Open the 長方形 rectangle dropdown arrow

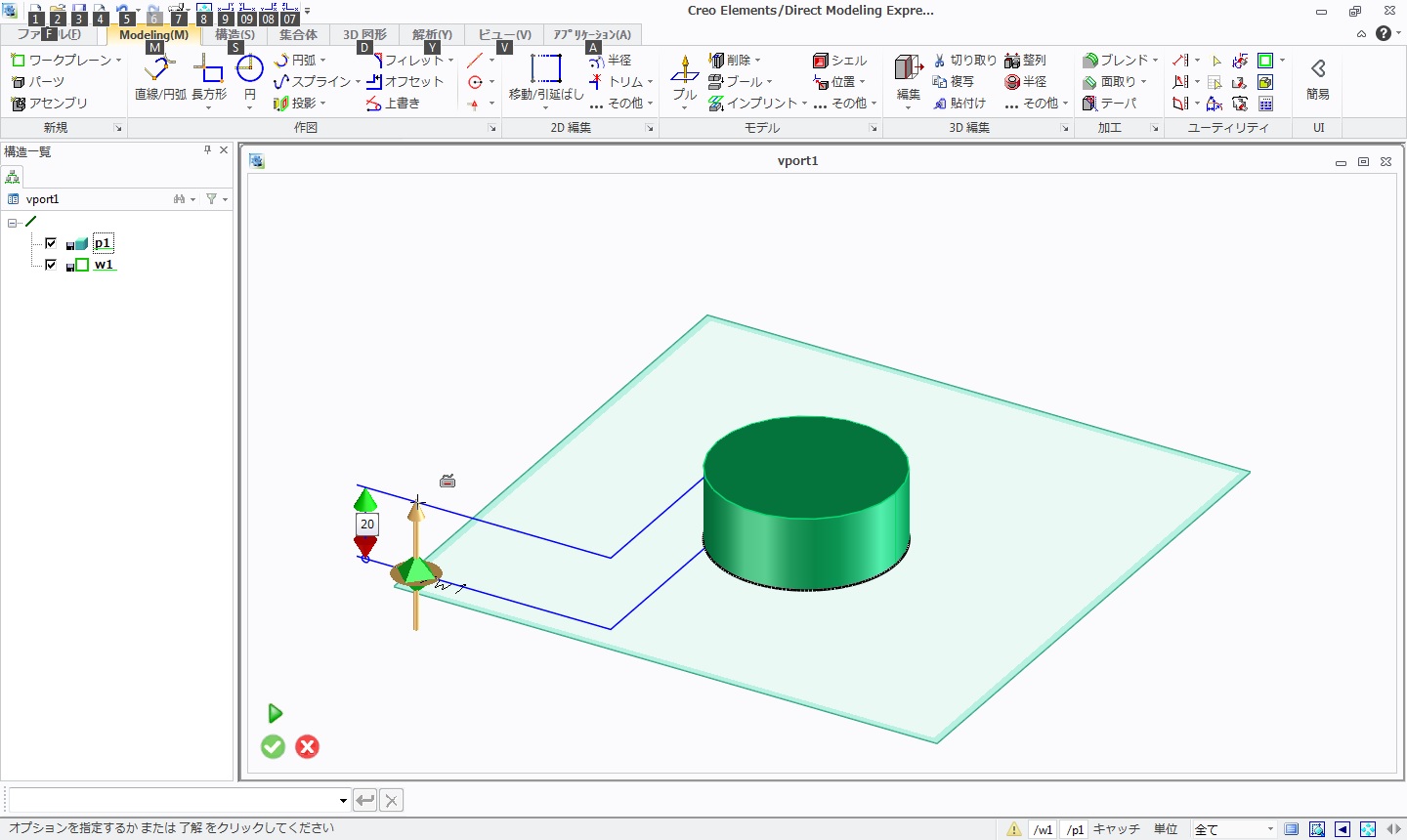pyautogui.click(x=209, y=107)
